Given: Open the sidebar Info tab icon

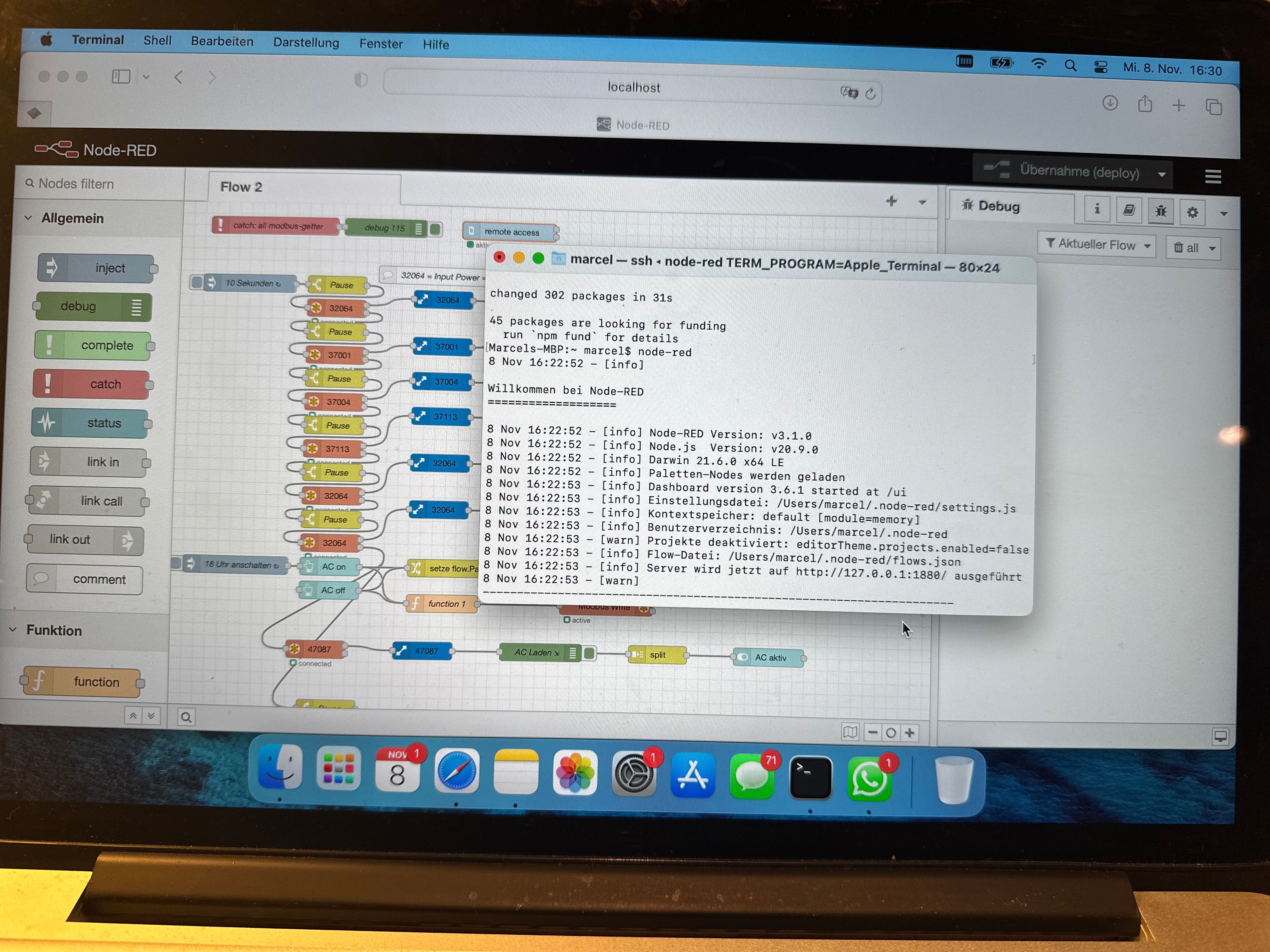Looking at the screenshot, I should click(x=1097, y=209).
